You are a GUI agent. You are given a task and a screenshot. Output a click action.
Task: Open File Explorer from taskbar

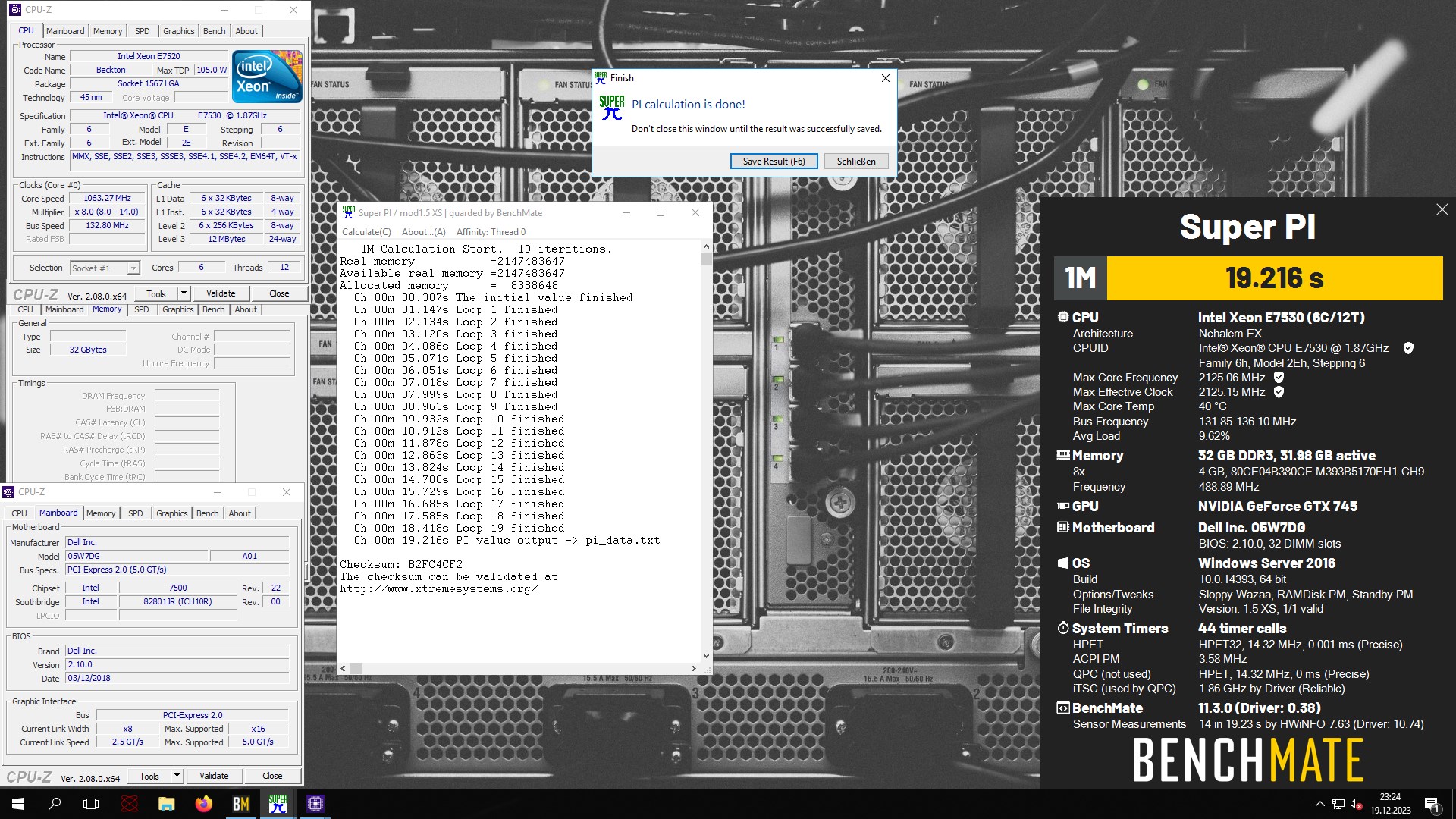(166, 804)
